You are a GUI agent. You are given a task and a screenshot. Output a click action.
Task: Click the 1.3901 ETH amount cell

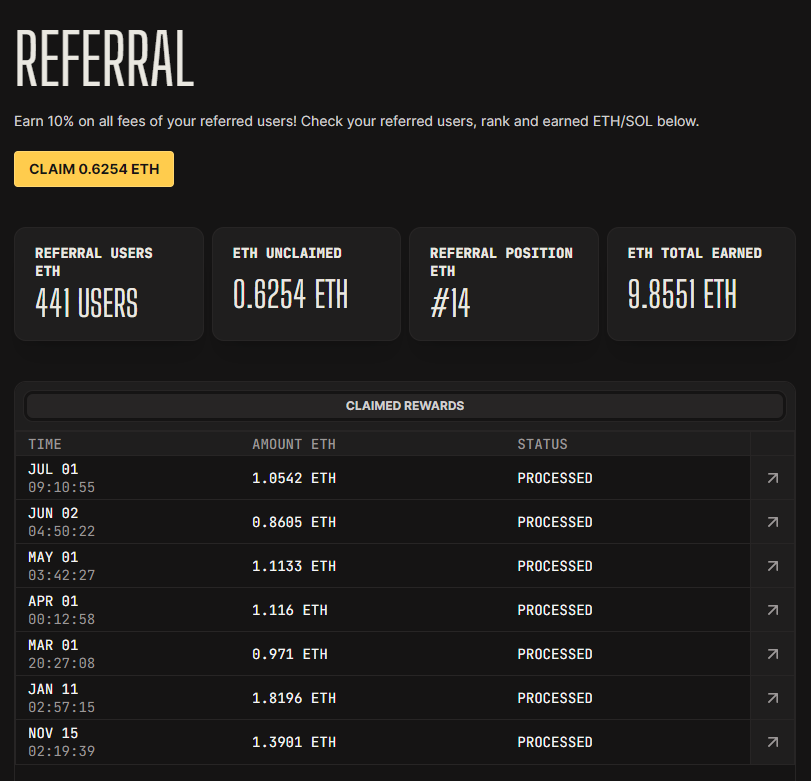[x=294, y=742]
